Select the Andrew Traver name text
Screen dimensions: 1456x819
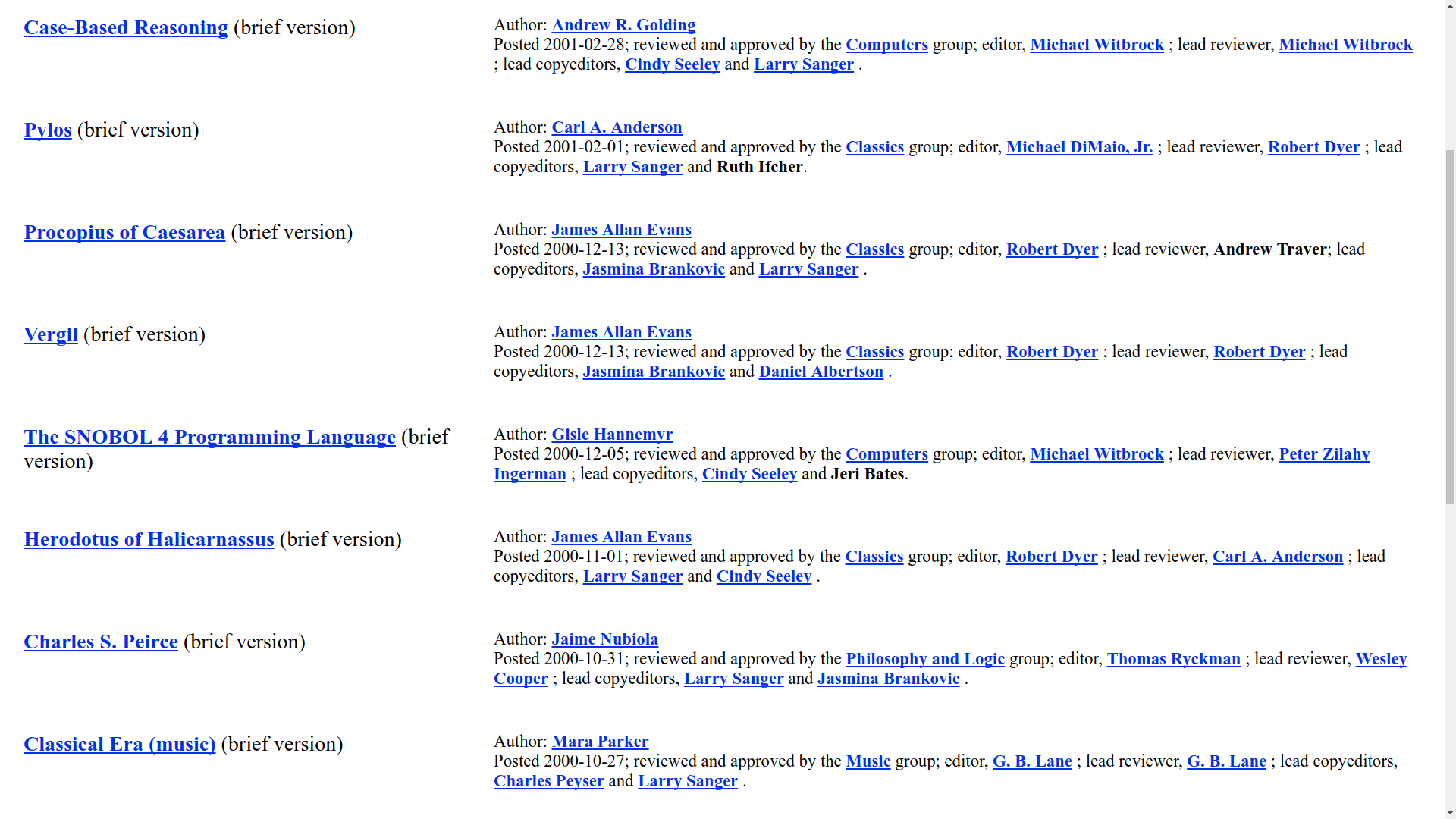1270,249
